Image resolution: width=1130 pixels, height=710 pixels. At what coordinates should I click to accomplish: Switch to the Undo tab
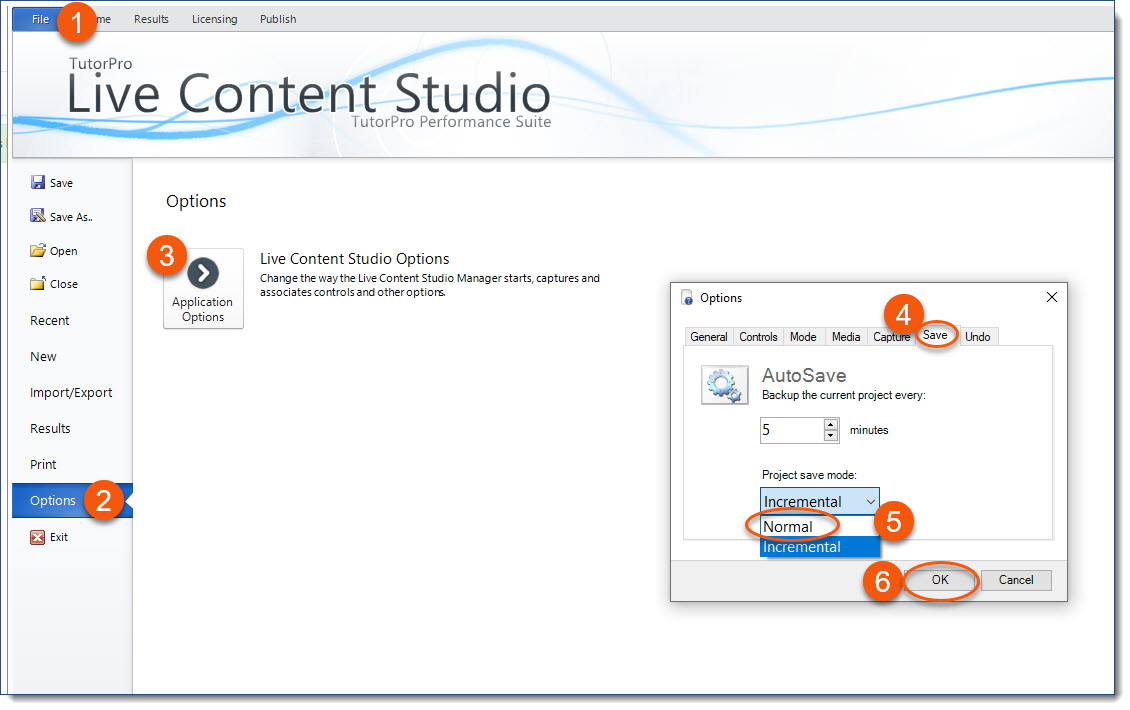click(x=977, y=337)
